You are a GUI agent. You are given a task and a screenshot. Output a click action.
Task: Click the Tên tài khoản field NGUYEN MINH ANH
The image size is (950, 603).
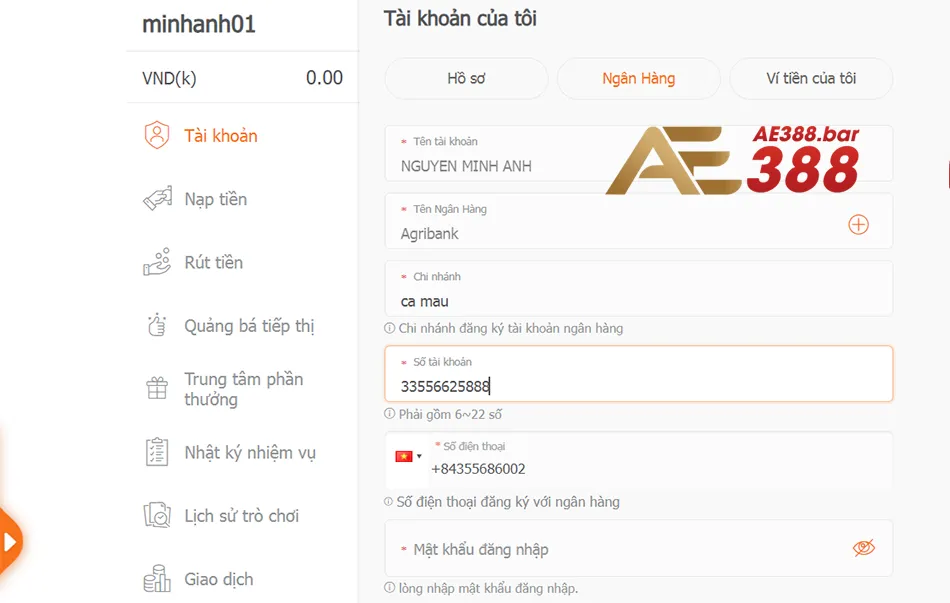tap(639, 153)
